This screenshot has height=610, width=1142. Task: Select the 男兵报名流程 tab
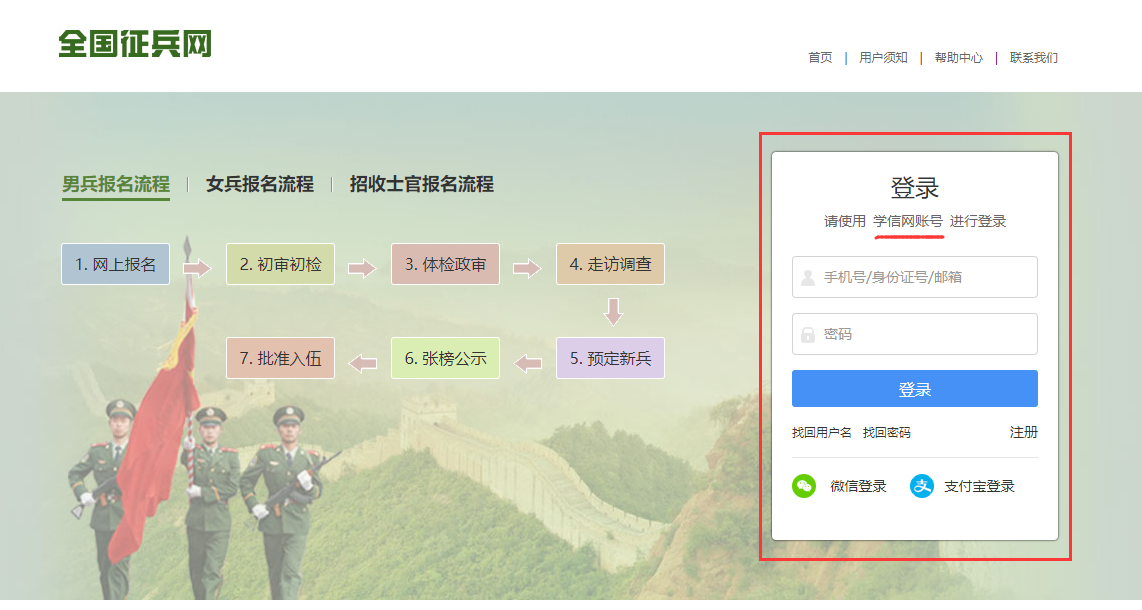click(116, 184)
